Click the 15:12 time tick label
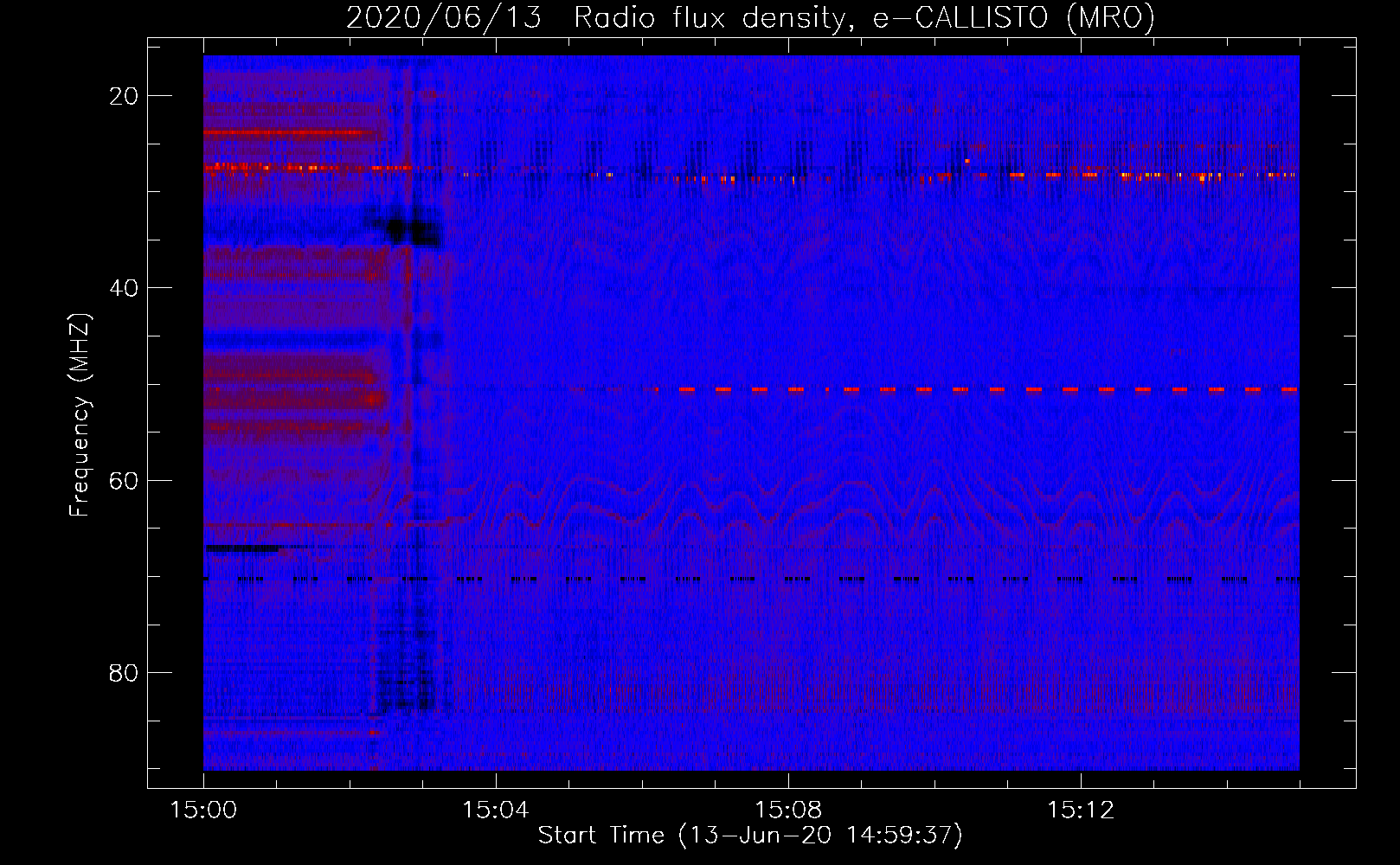 [1081, 810]
